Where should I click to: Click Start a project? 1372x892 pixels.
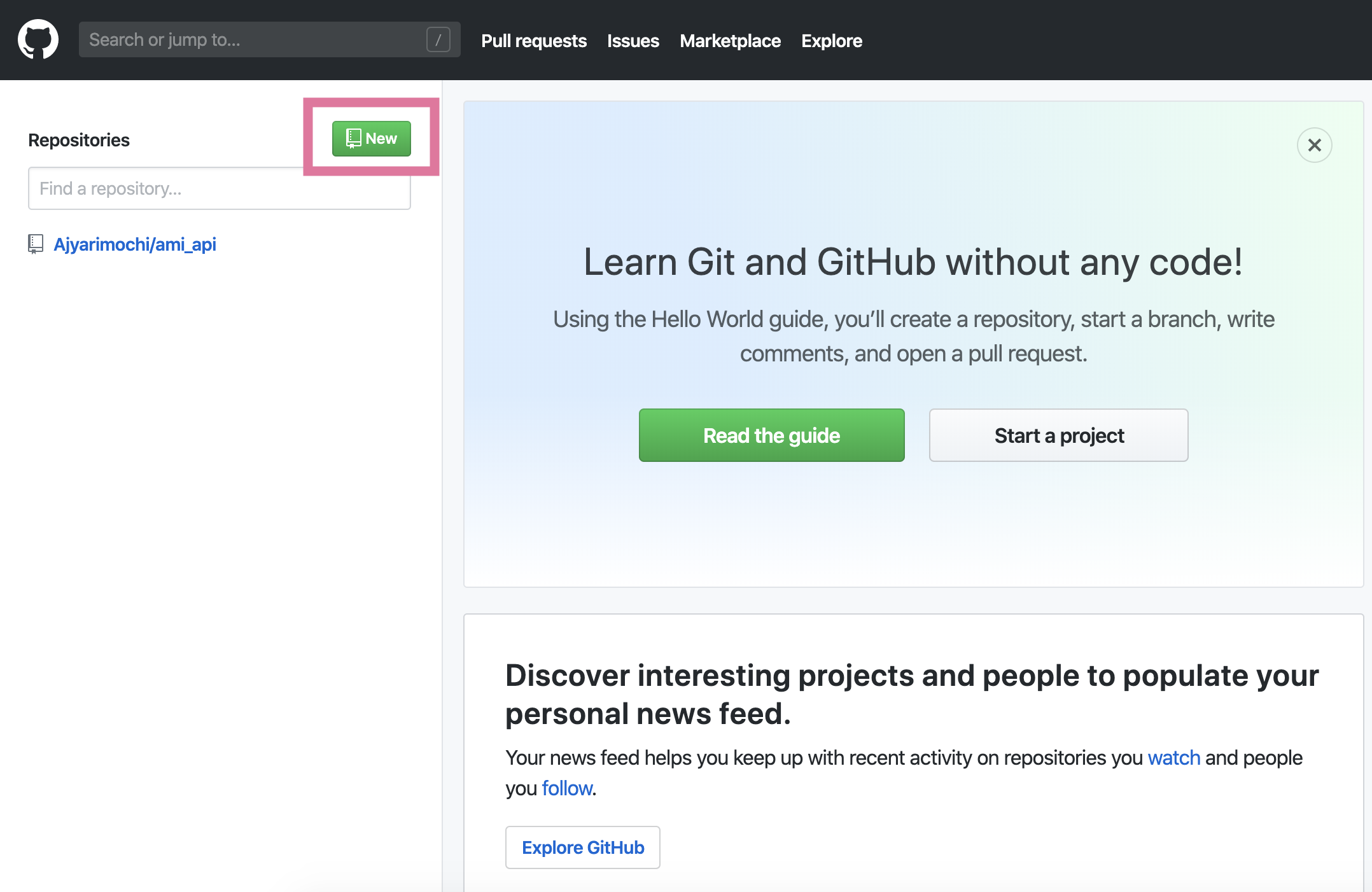pos(1058,435)
